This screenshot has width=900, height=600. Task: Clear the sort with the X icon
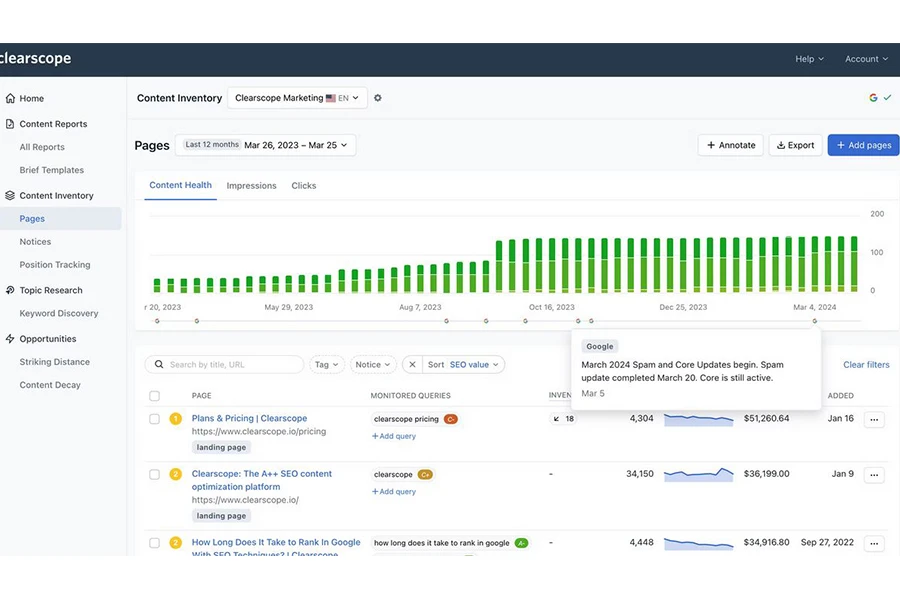pos(412,365)
